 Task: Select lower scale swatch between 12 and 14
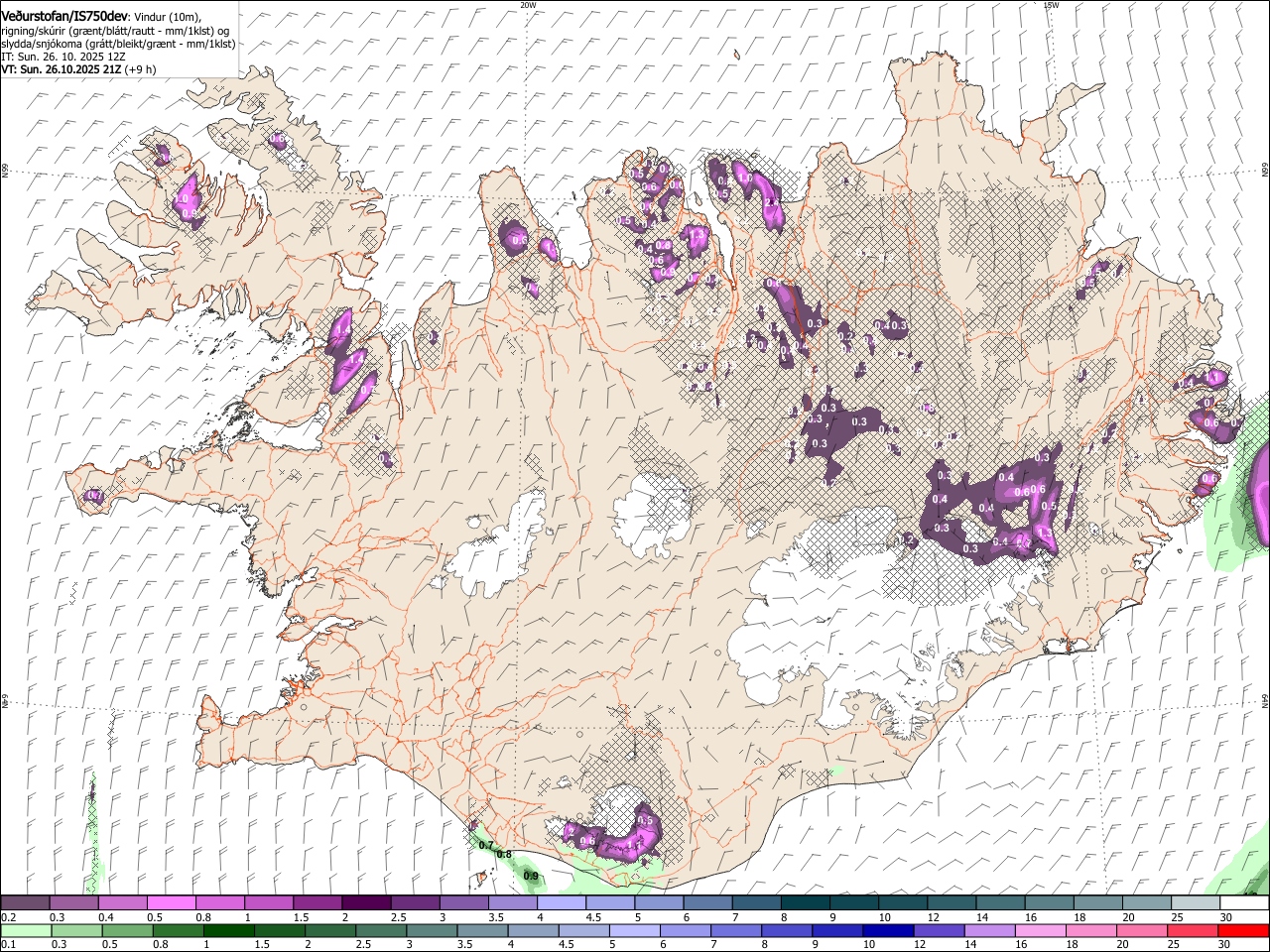939,930
